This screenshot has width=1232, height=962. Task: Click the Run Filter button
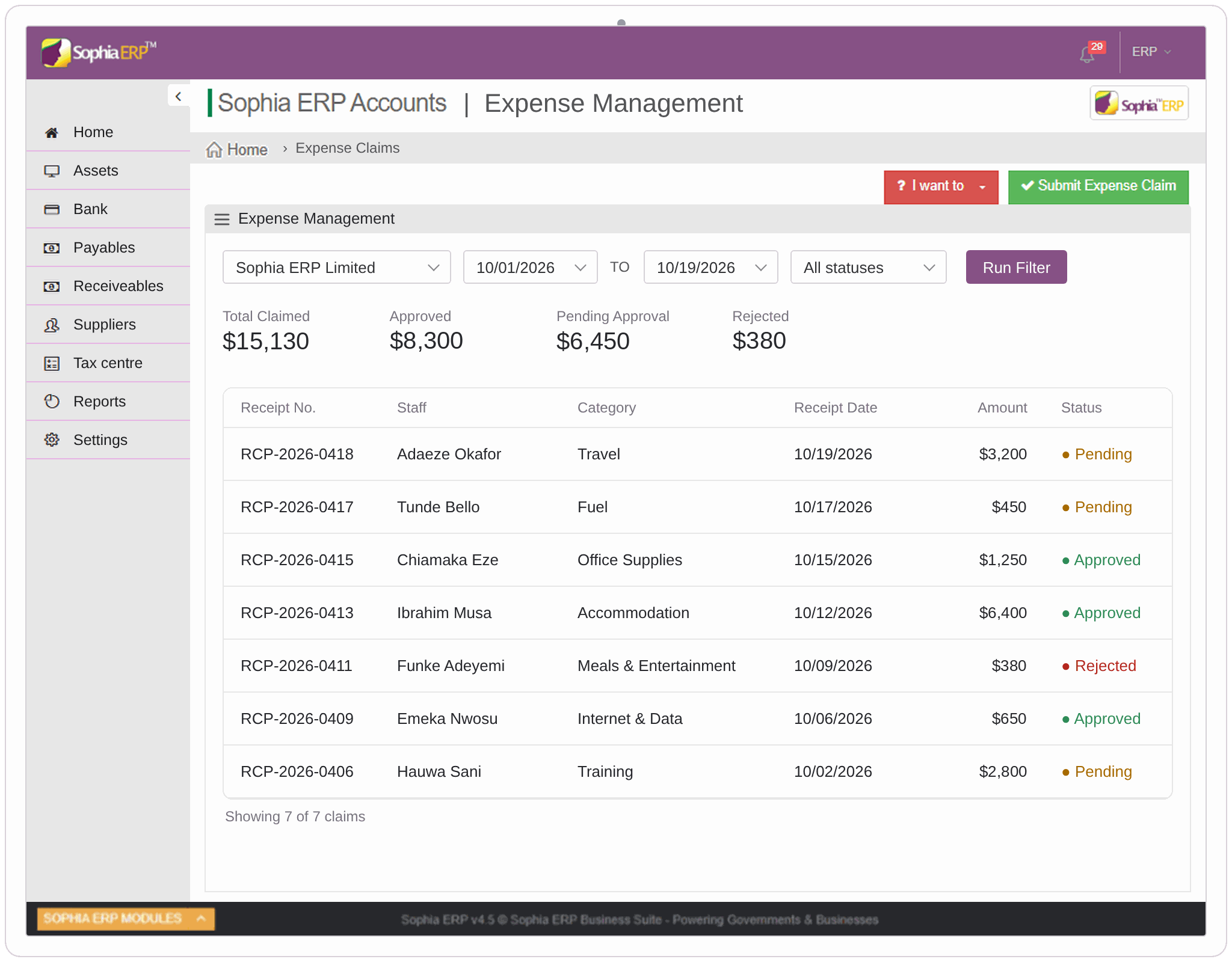click(1016, 267)
